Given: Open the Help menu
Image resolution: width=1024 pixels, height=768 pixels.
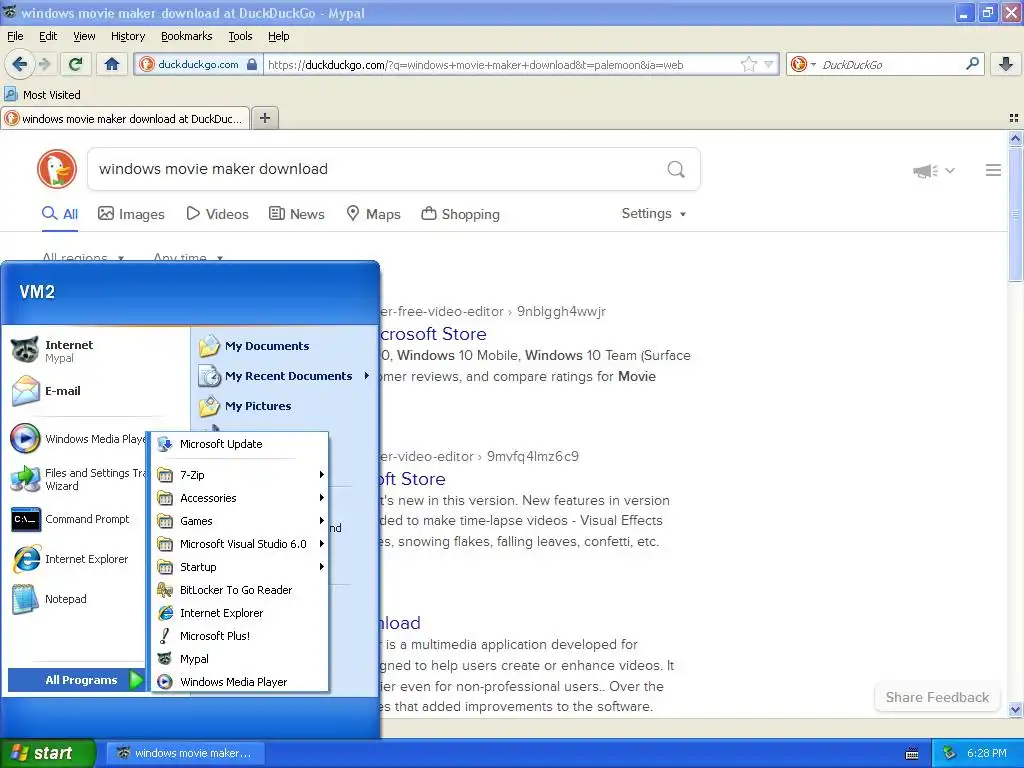Looking at the screenshot, I should [278, 36].
